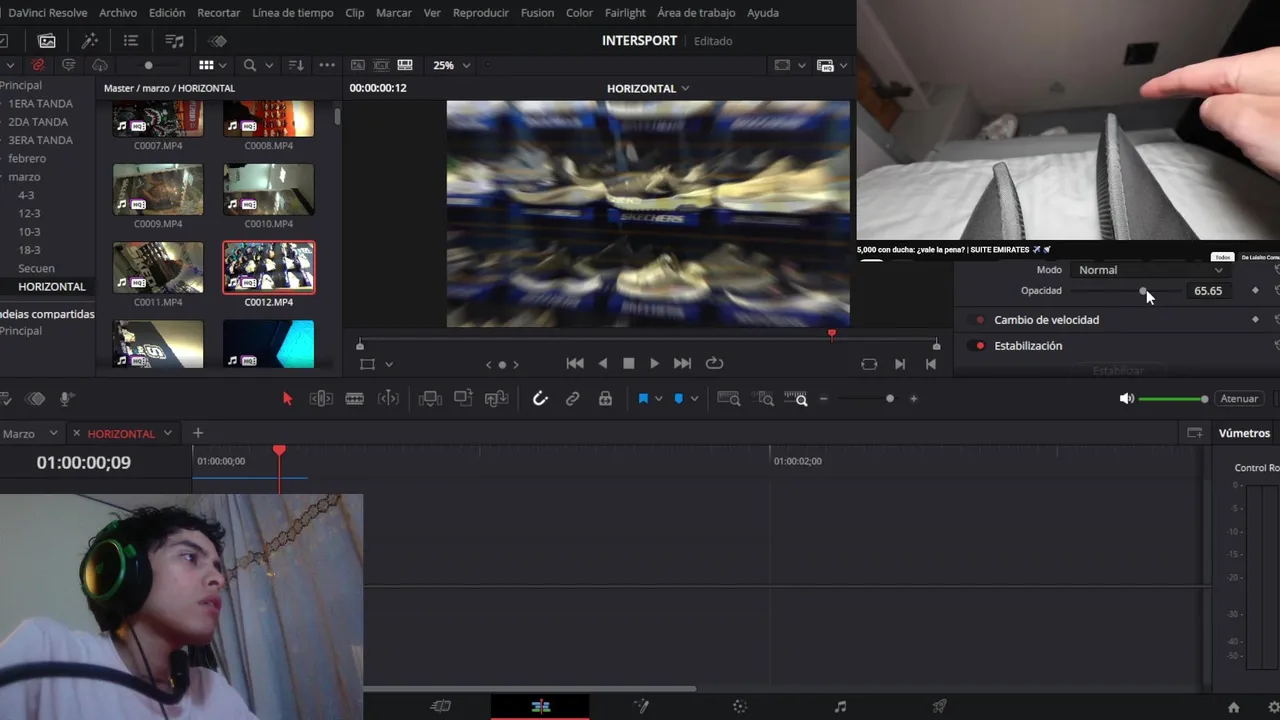This screenshot has height=720, width=1280.
Task: Open the media pool search dropdown
Action: coord(269,65)
